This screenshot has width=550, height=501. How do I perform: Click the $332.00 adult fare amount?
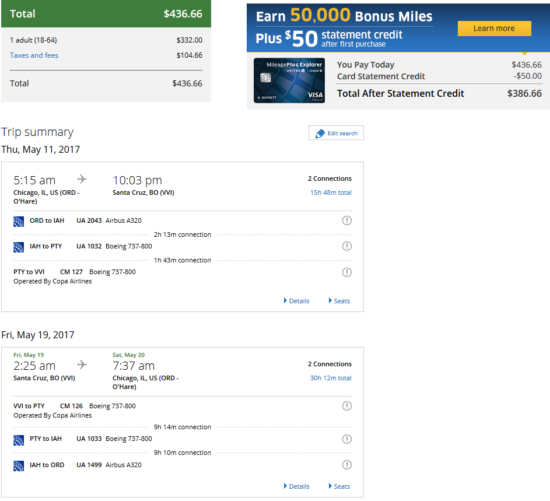(189, 40)
